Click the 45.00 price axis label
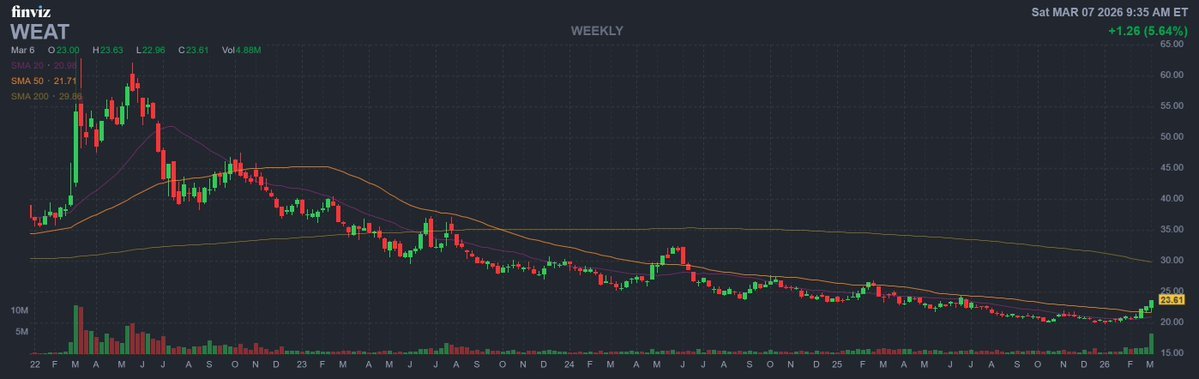This screenshot has height=379, width=1199. [x=1171, y=168]
